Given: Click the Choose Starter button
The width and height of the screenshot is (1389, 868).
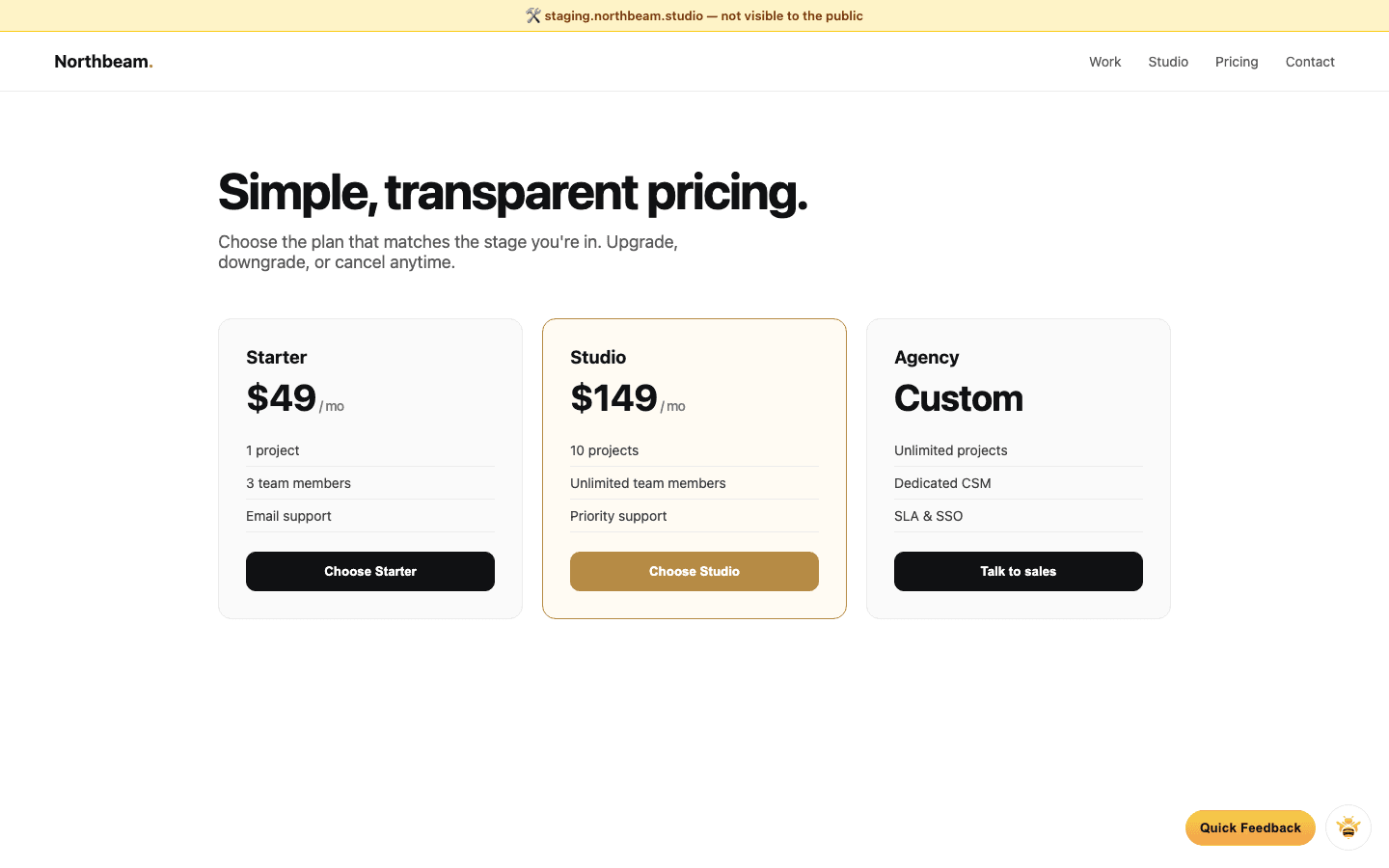Looking at the screenshot, I should (x=370, y=571).
